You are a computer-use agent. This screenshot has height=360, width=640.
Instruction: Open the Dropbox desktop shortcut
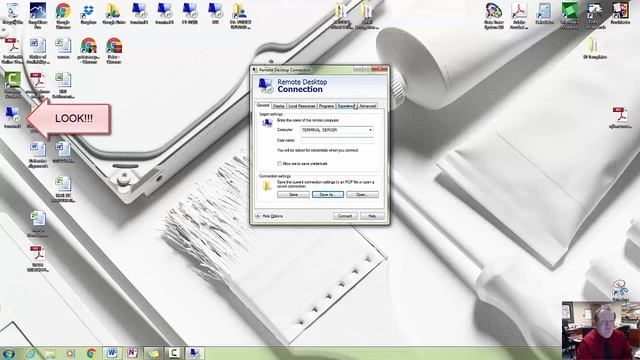[88, 14]
